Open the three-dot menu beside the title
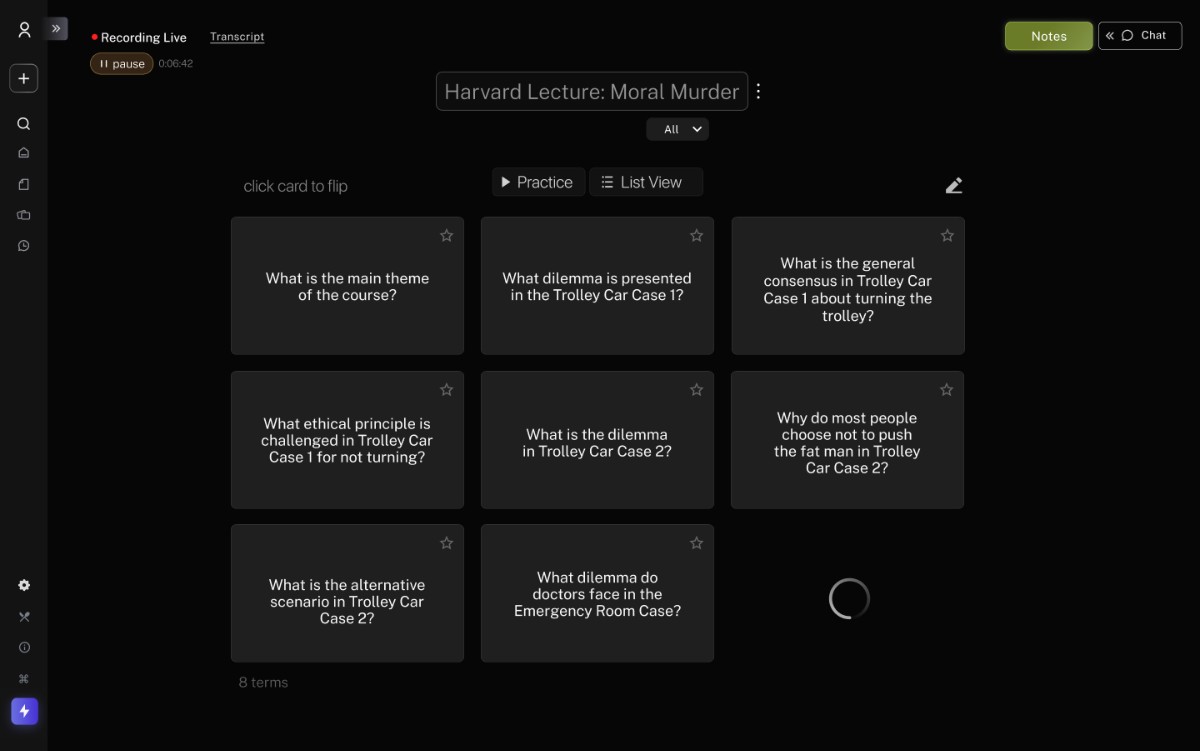Image resolution: width=1200 pixels, height=751 pixels. pyautogui.click(x=758, y=91)
